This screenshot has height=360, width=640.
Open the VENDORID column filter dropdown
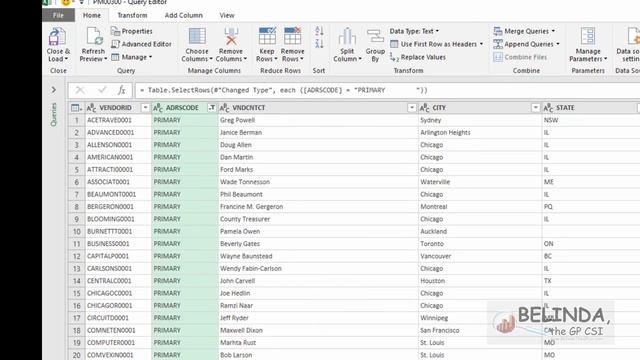(x=145, y=108)
